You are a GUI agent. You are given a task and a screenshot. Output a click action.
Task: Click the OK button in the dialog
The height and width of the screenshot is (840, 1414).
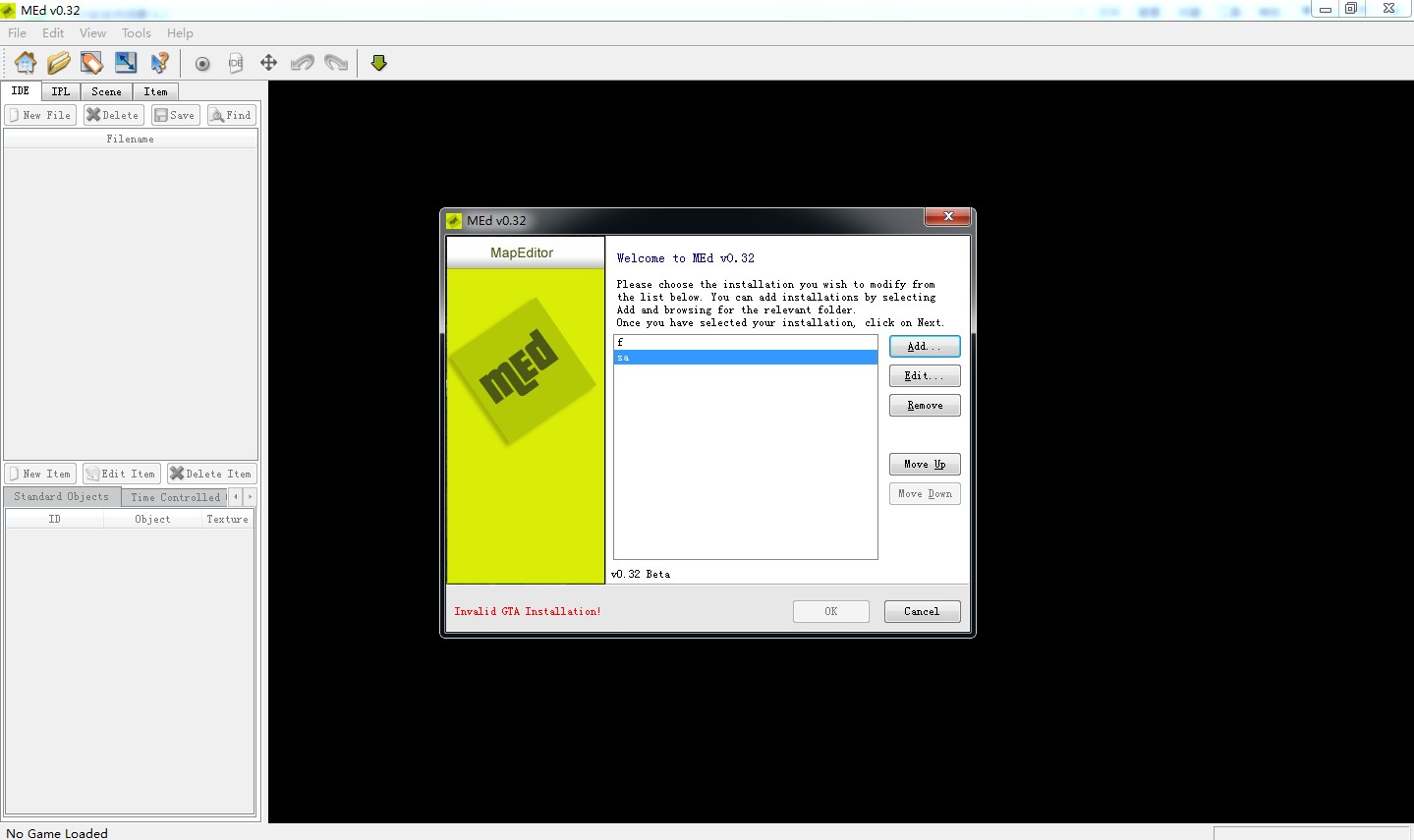[831, 612]
